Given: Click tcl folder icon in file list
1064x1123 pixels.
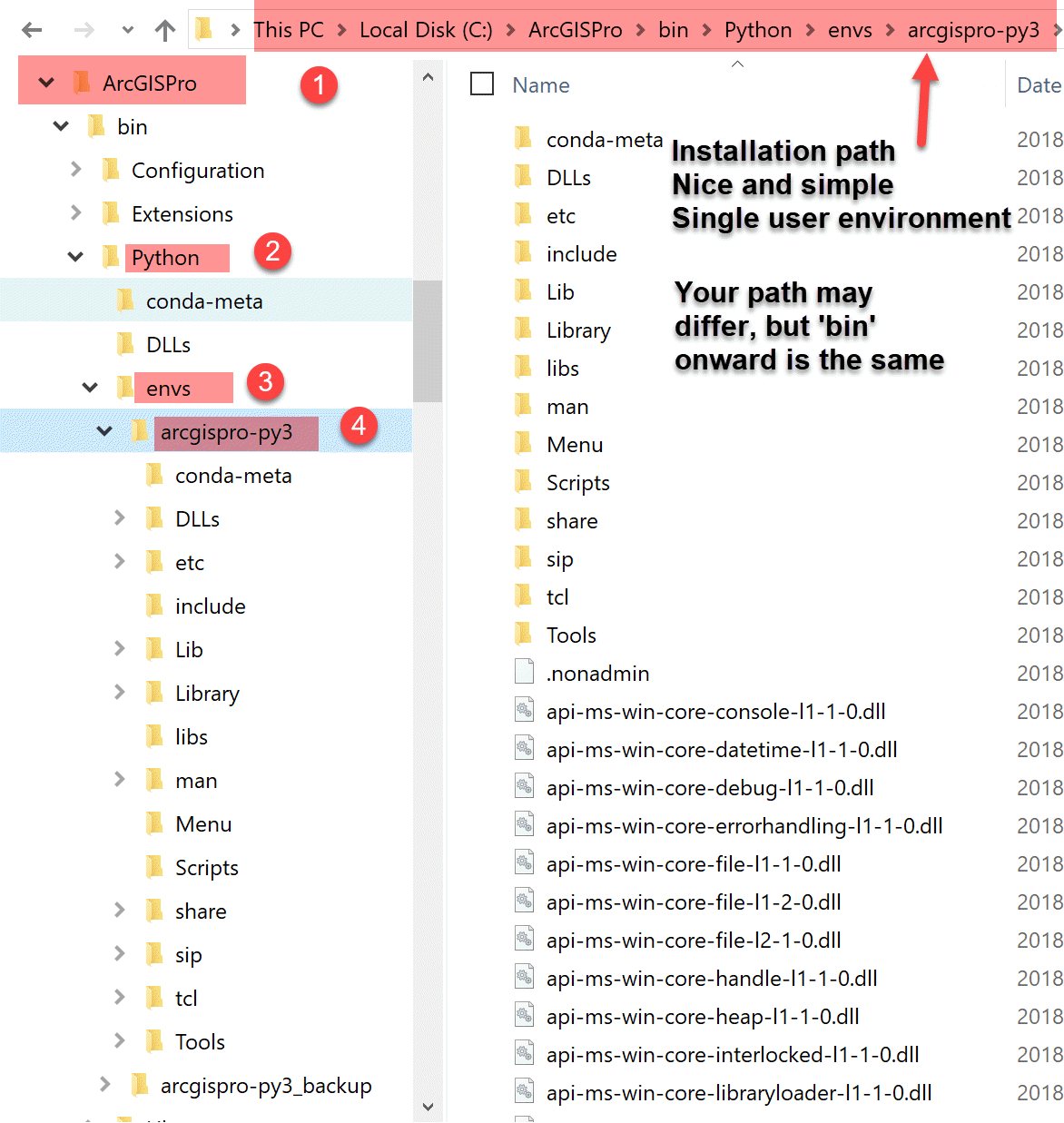Looking at the screenshot, I should [x=524, y=596].
